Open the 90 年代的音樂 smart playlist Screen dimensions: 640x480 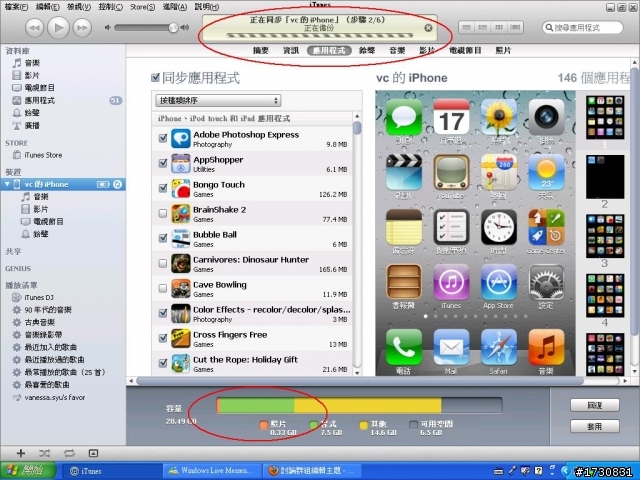point(48,310)
